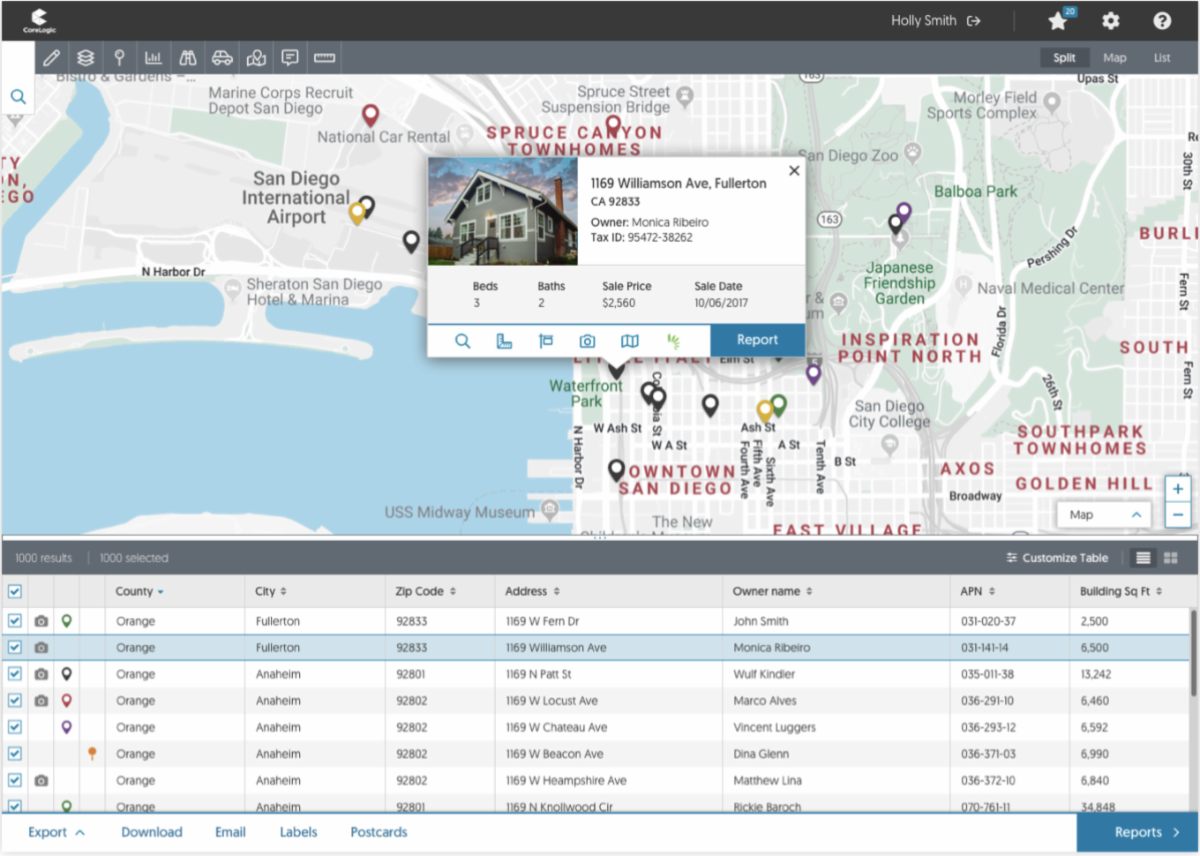1200x856 pixels.
Task: Select the ruler measure tool
Action: tap(324, 58)
